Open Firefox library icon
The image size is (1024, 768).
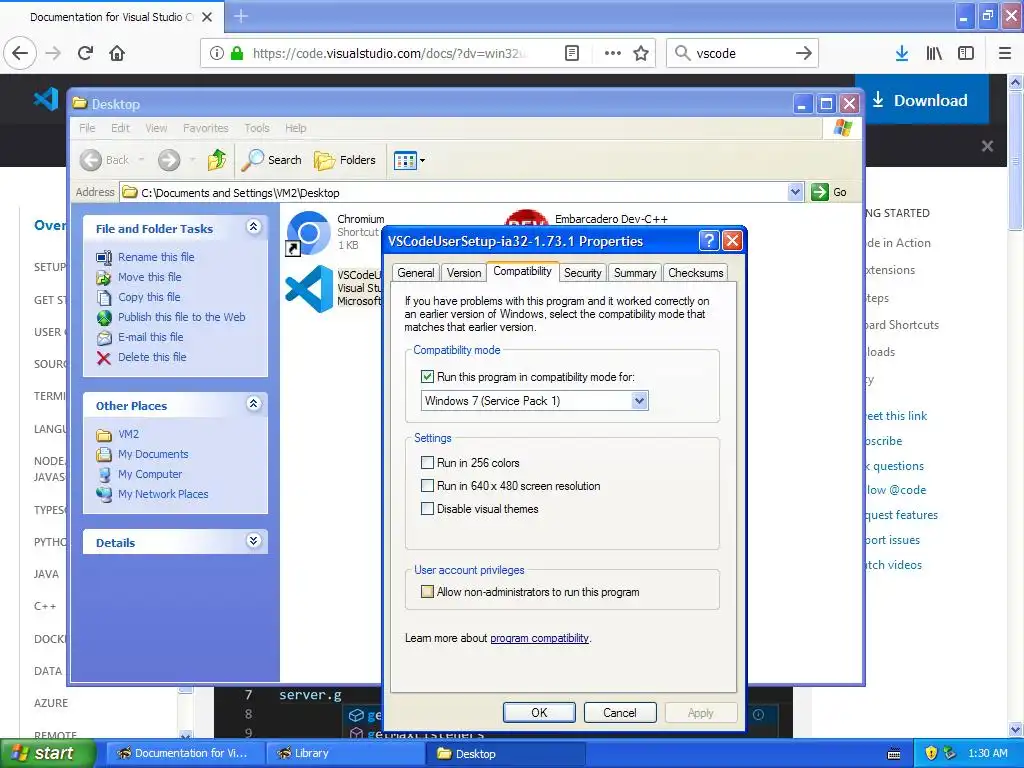pos(934,53)
